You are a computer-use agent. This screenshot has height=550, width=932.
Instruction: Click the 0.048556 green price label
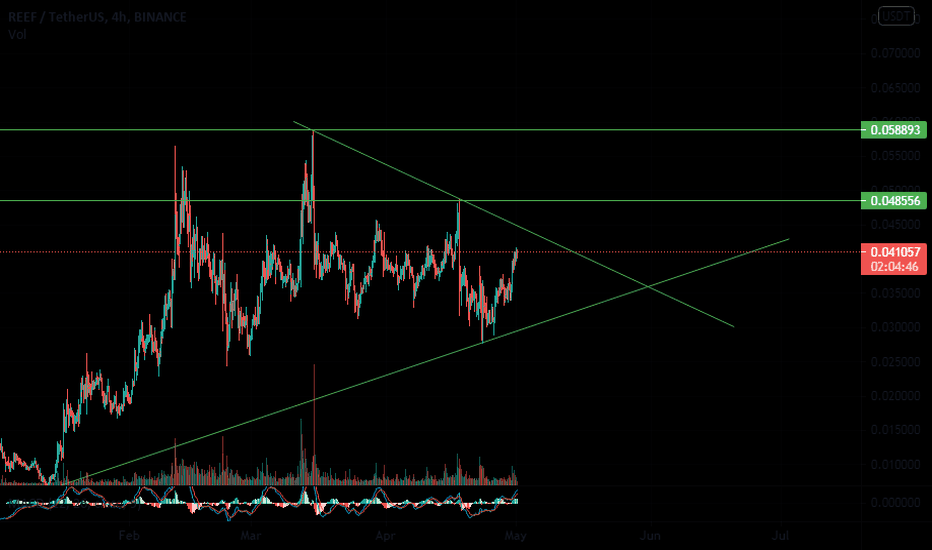tap(893, 200)
